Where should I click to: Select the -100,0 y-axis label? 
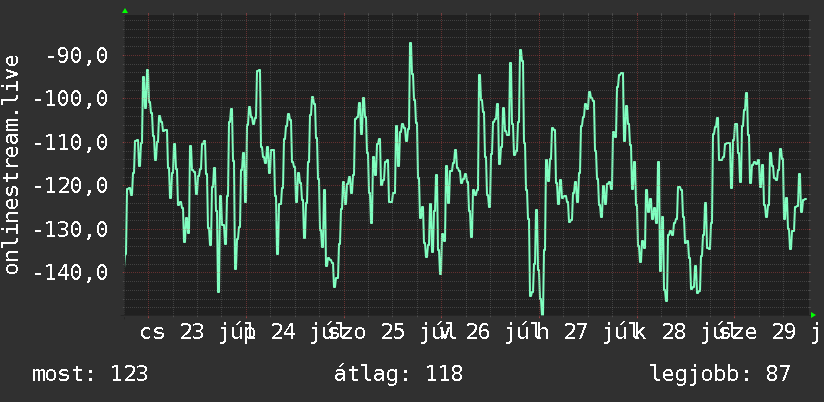click(71, 98)
